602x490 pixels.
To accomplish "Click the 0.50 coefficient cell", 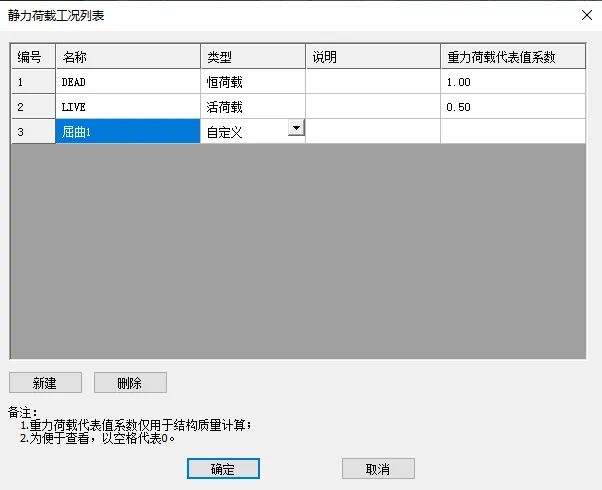I will click(x=512, y=107).
